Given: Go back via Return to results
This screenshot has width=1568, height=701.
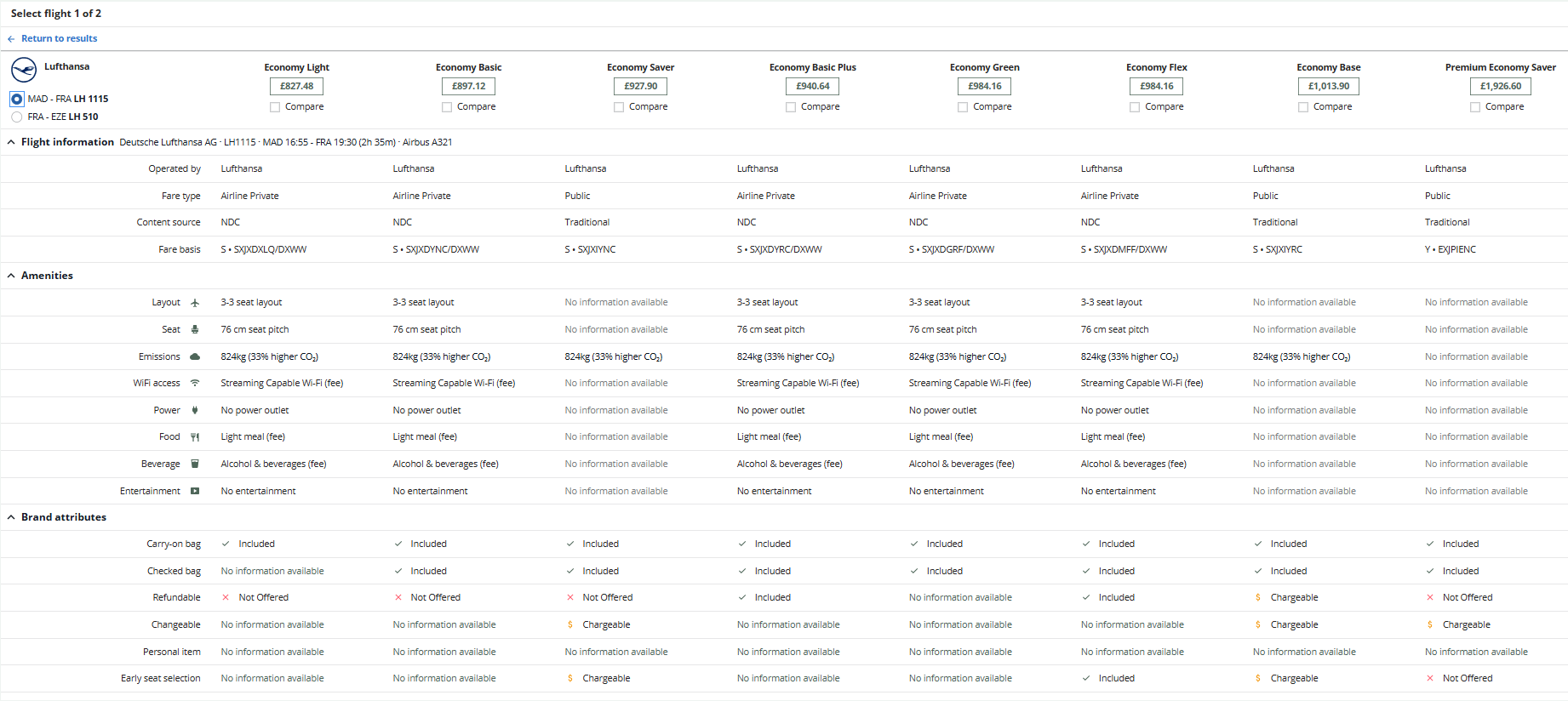Looking at the screenshot, I should (x=59, y=38).
